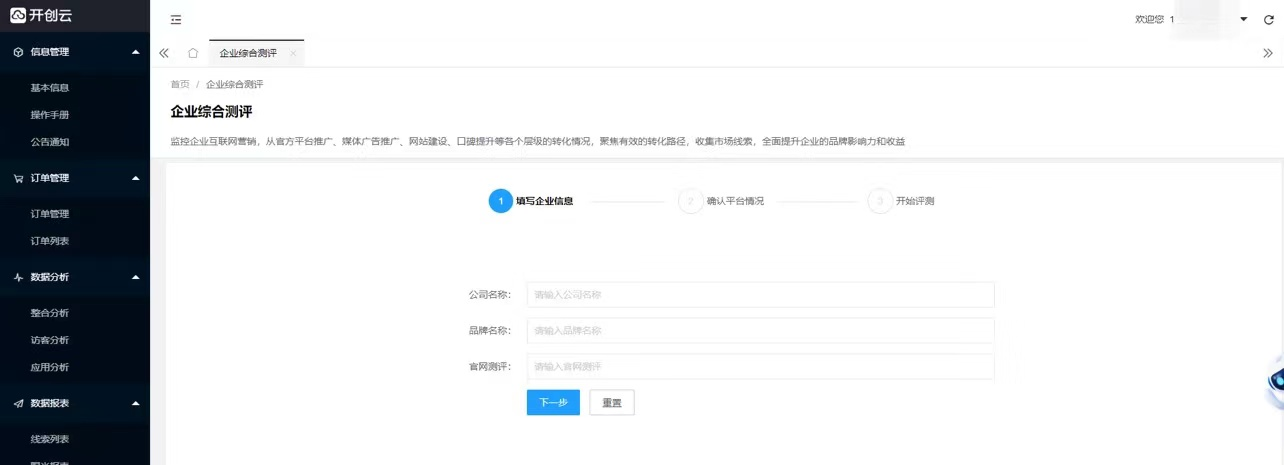Click the 首页 breadcrumb link

[x=180, y=85]
